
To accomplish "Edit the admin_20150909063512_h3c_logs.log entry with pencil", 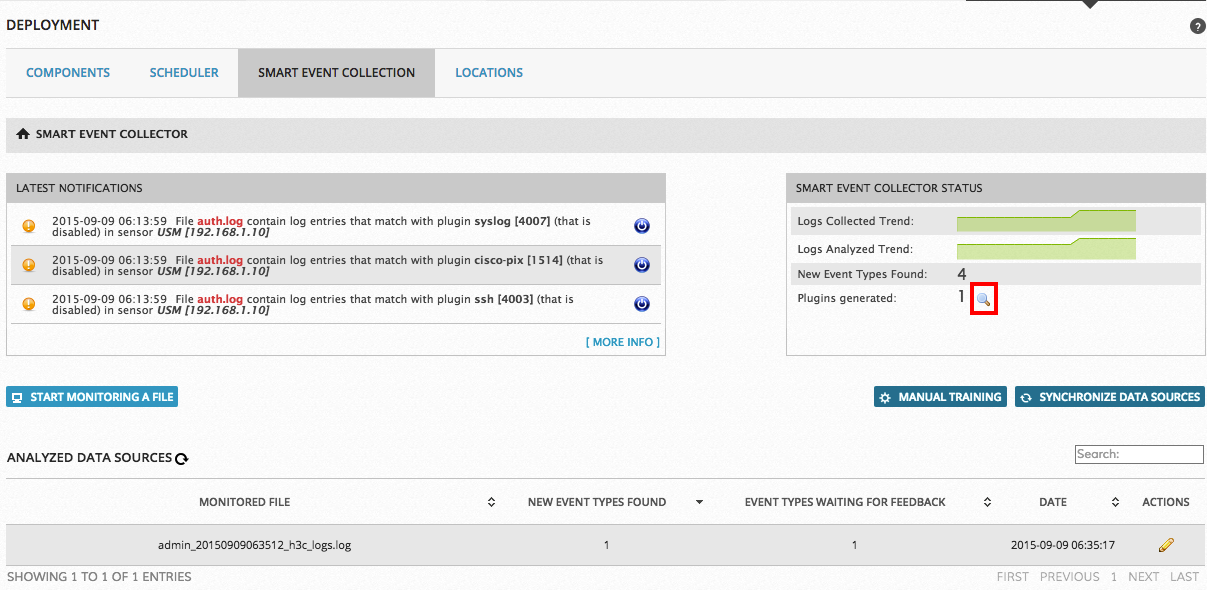I will point(1166,545).
